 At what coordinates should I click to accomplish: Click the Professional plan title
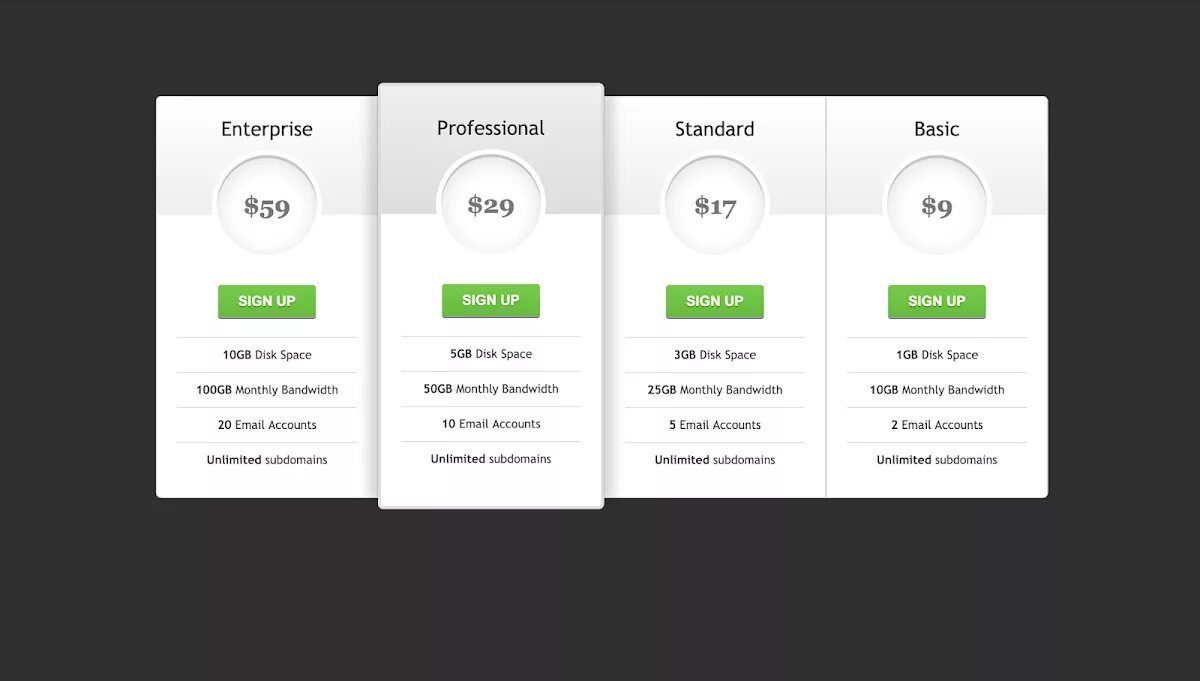491,128
